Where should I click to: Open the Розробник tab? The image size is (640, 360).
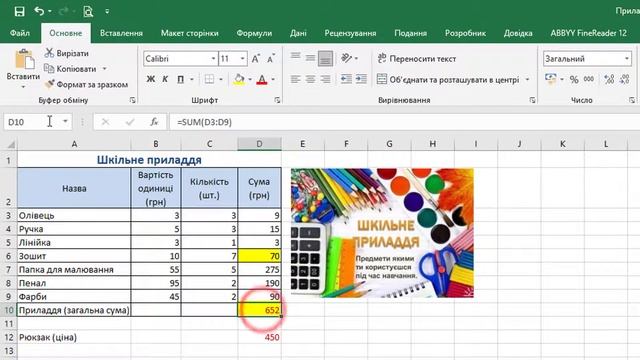point(465,33)
